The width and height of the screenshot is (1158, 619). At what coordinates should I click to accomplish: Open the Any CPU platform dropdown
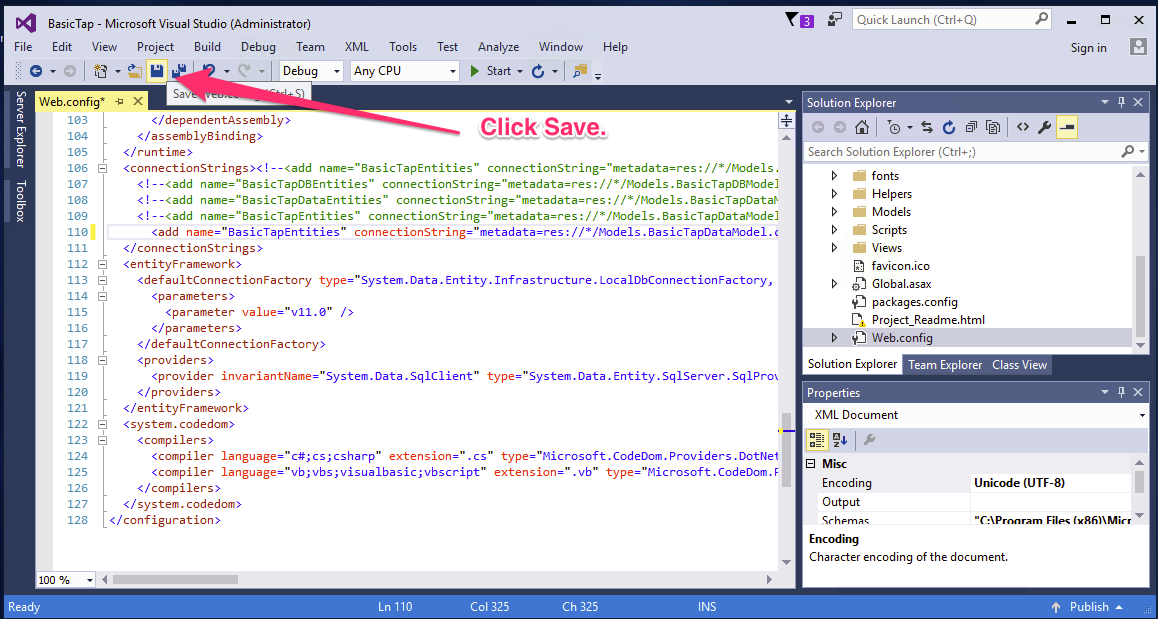tap(404, 71)
